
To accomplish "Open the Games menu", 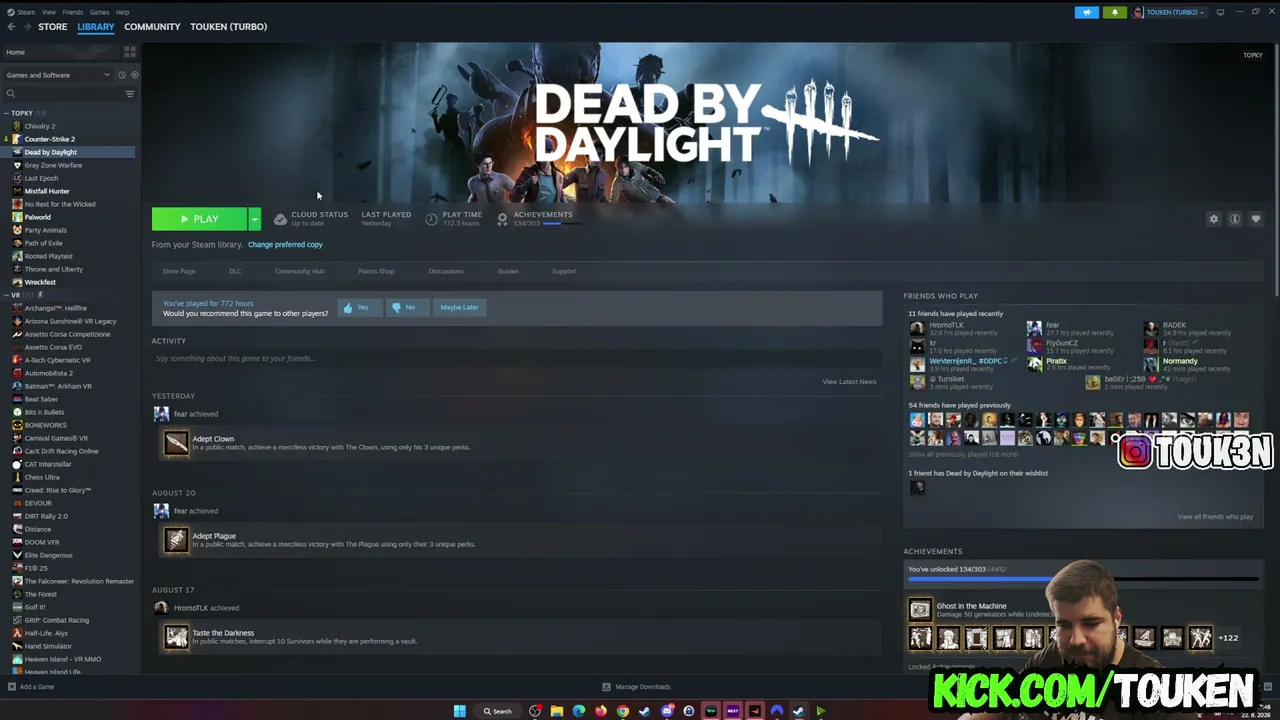I will [x=99, y=12].
